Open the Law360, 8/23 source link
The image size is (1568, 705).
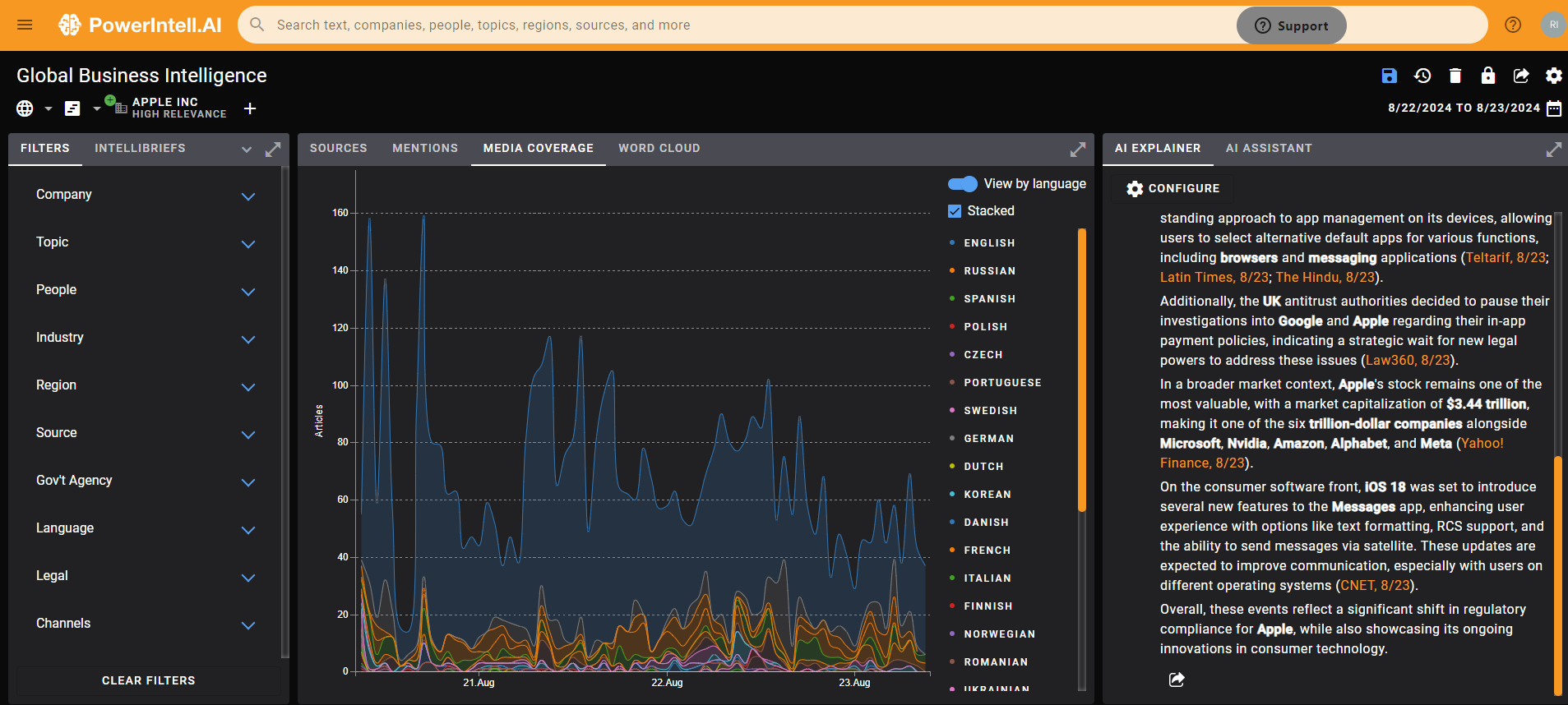click(x=1407, y=361)
